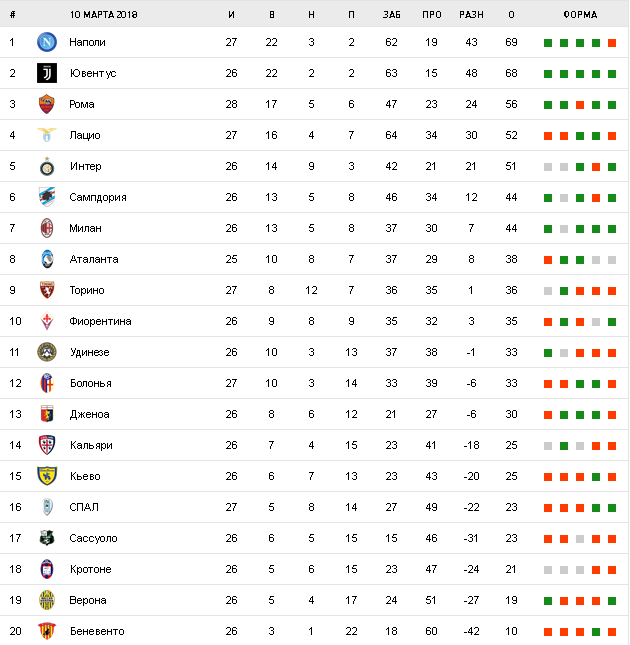Click the Torino bull crest icon

(47, 290)
